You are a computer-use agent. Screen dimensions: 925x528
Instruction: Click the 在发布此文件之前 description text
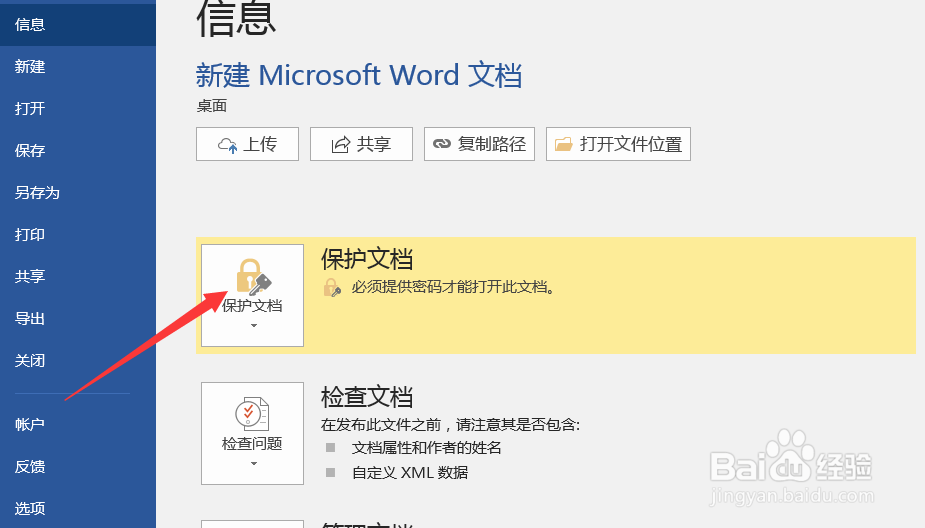tap(451, 425)
